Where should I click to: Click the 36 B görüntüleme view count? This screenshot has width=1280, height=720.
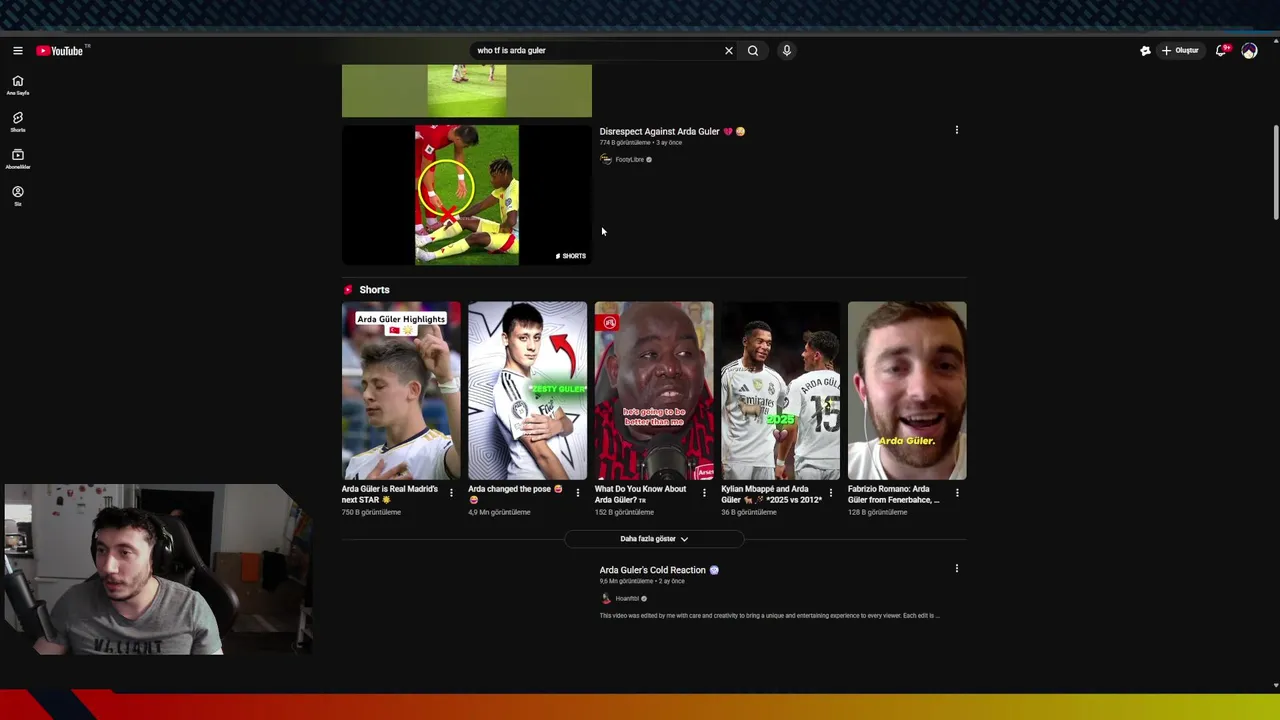coord(749,512)
